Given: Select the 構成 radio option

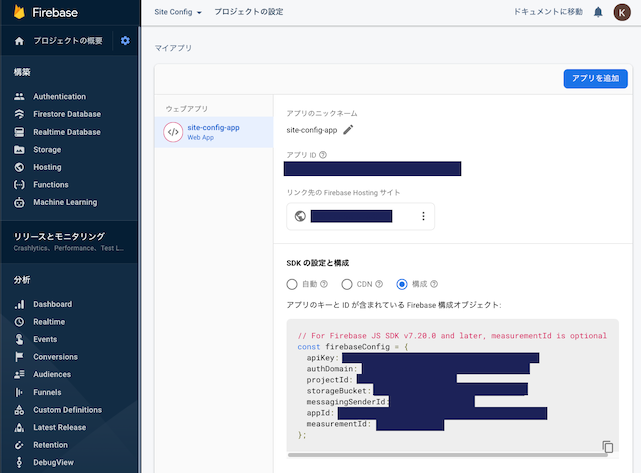Looking at the screenshot, I should [x=402, y=284].
